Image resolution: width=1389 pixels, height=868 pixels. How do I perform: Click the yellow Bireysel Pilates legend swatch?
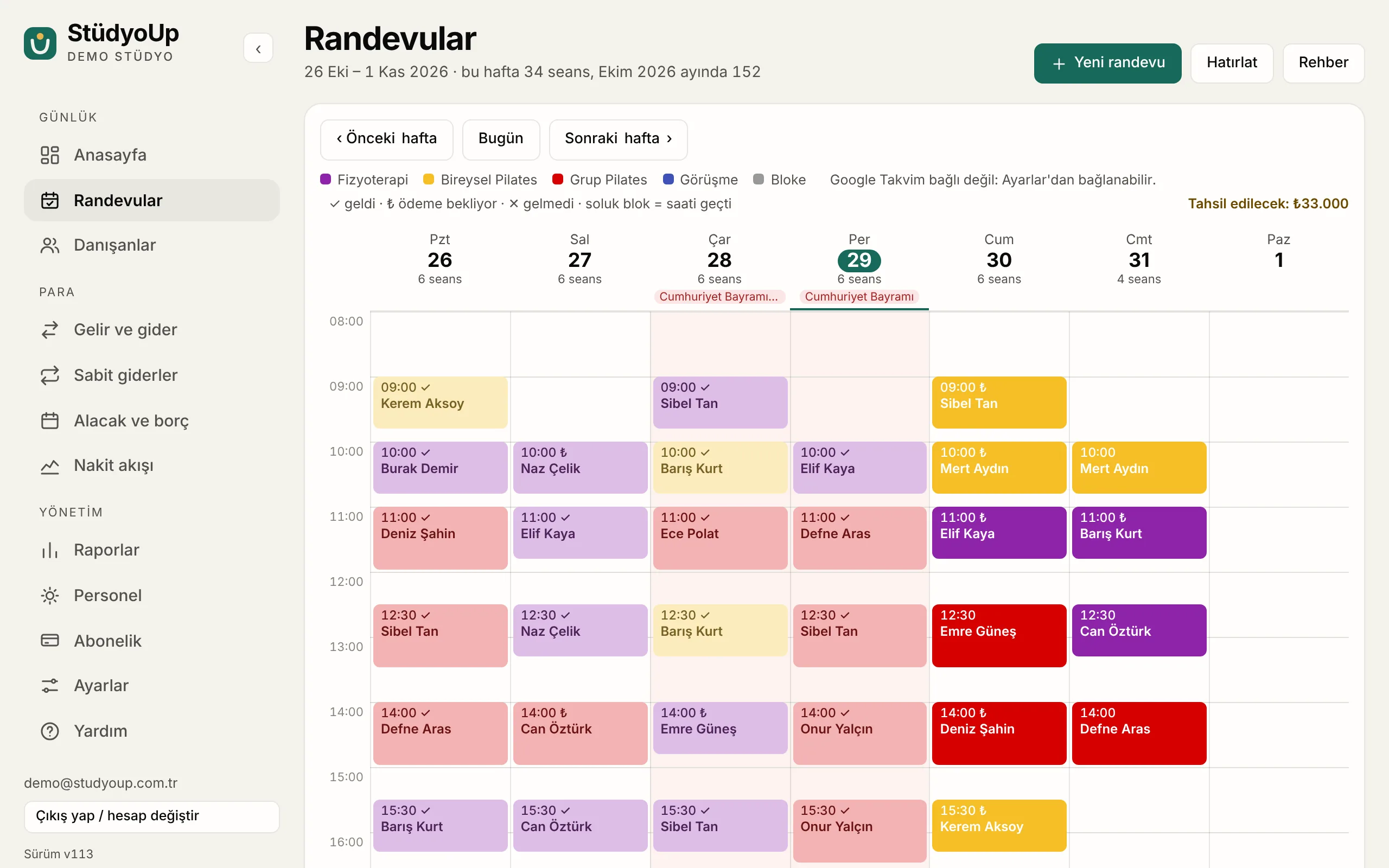[428, 179]
